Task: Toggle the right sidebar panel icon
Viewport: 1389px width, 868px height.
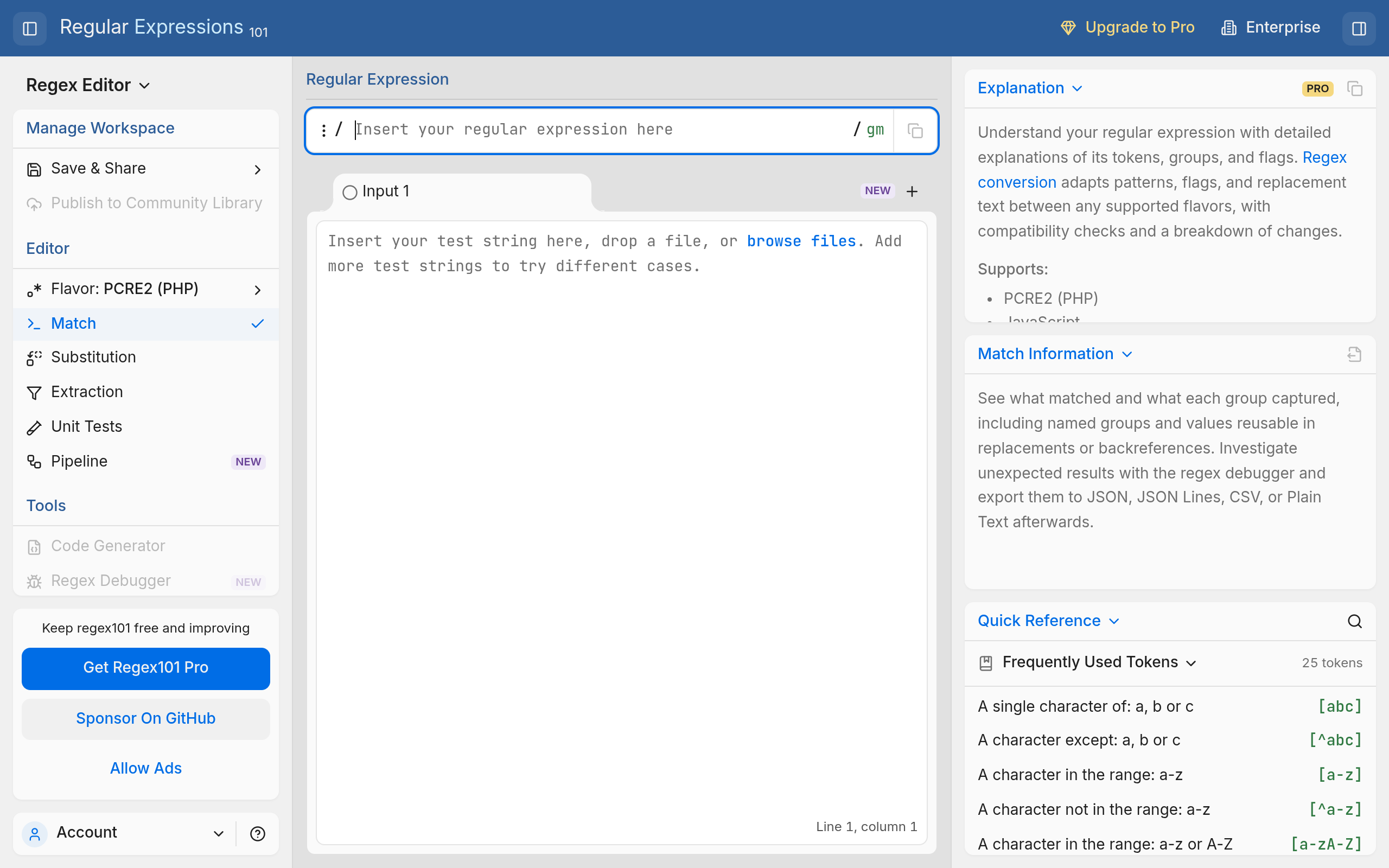Action: click(x=1359, y=28)
